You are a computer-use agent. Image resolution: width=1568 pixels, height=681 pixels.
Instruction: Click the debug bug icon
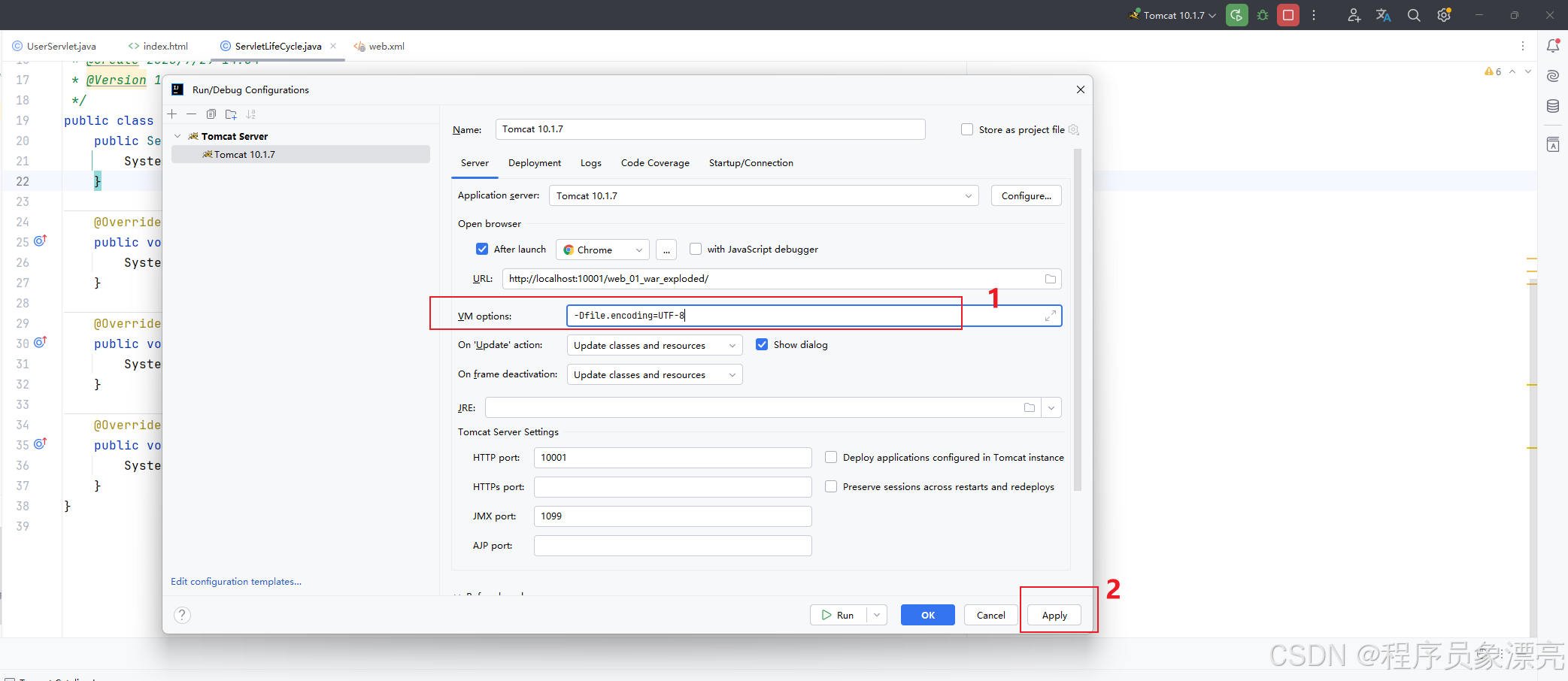tap(1263, 15)
